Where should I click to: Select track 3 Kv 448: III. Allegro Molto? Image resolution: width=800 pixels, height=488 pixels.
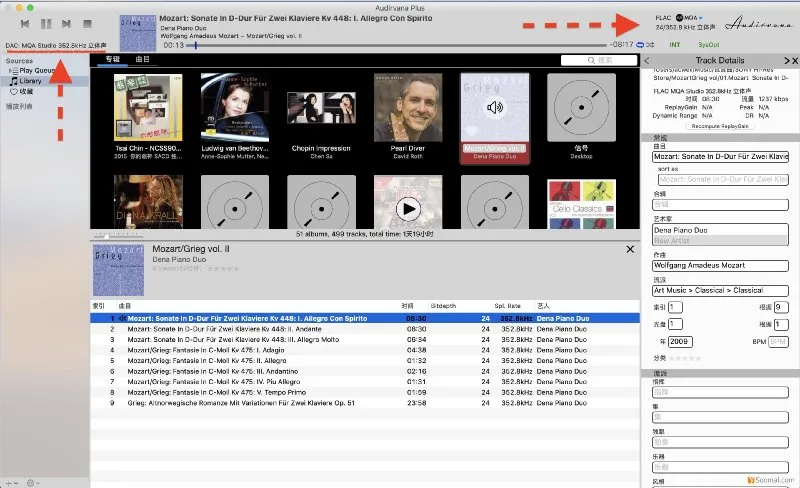[365, 339]
